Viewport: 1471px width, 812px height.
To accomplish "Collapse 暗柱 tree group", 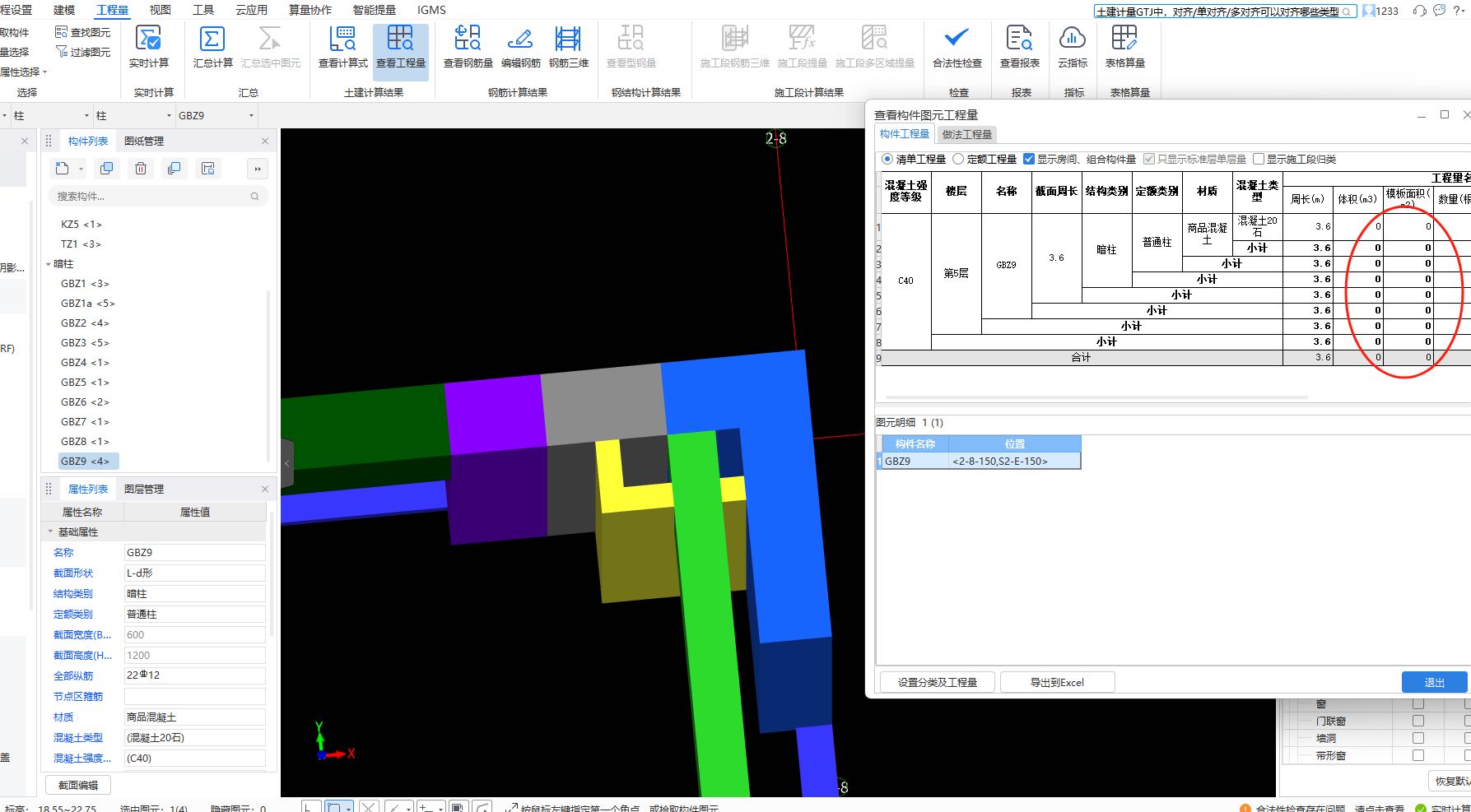I will click(x=48, y=264).
